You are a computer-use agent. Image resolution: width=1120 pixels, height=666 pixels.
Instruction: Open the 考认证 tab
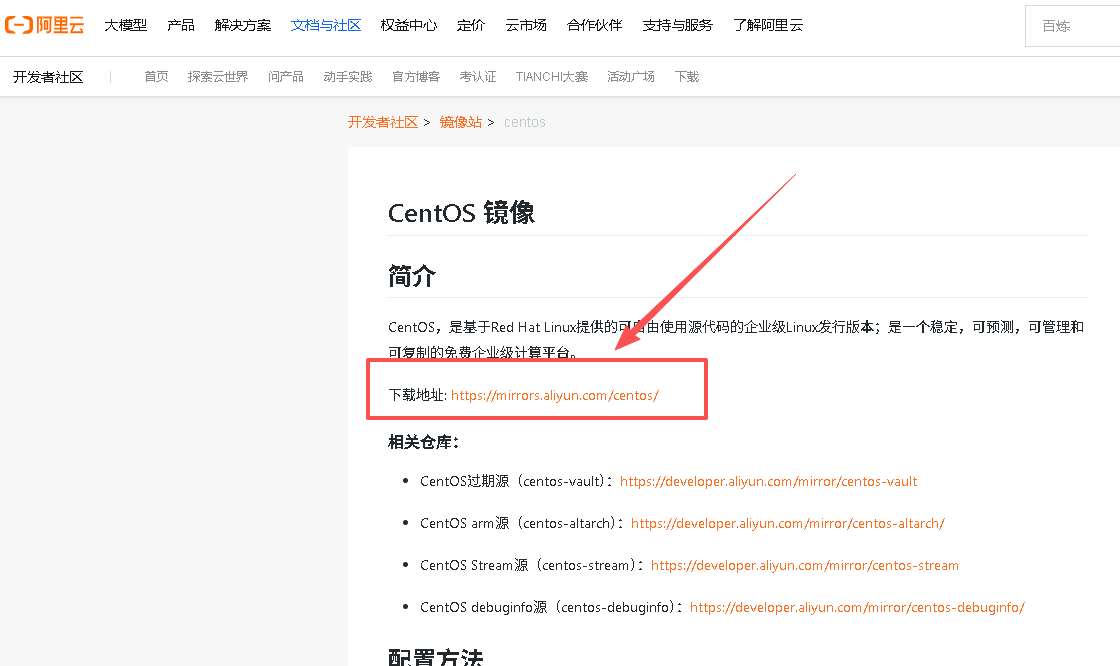478,76
